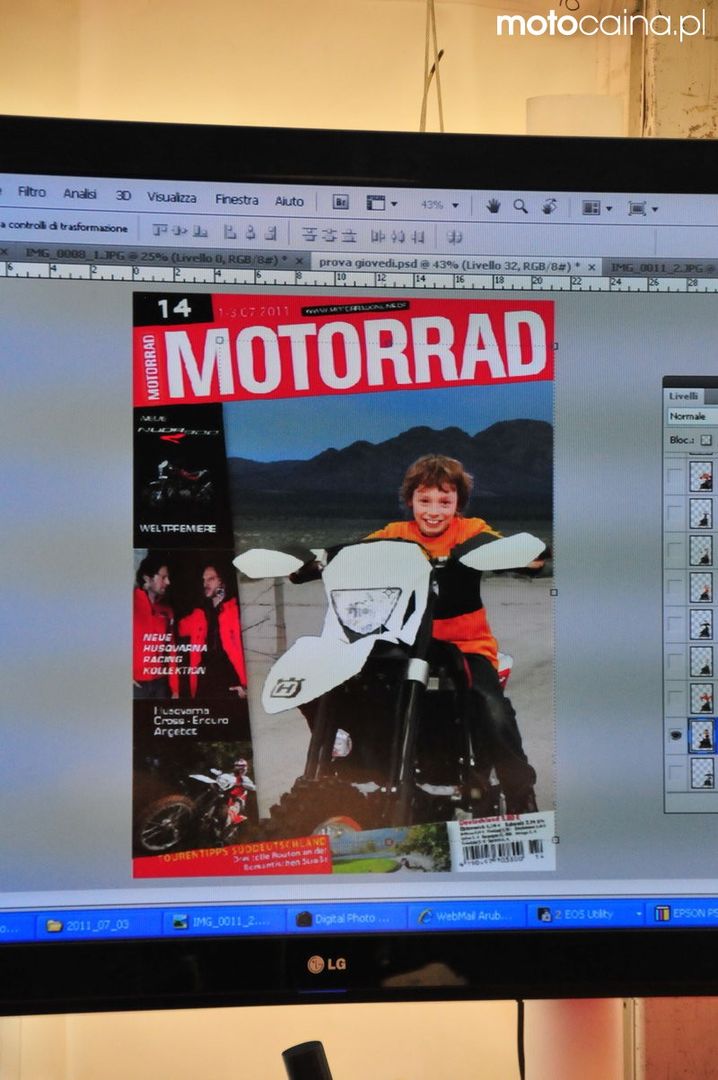Show the layer just above the selected layer
Viewport: 718px width, 1080px height.
pos(675,698)
